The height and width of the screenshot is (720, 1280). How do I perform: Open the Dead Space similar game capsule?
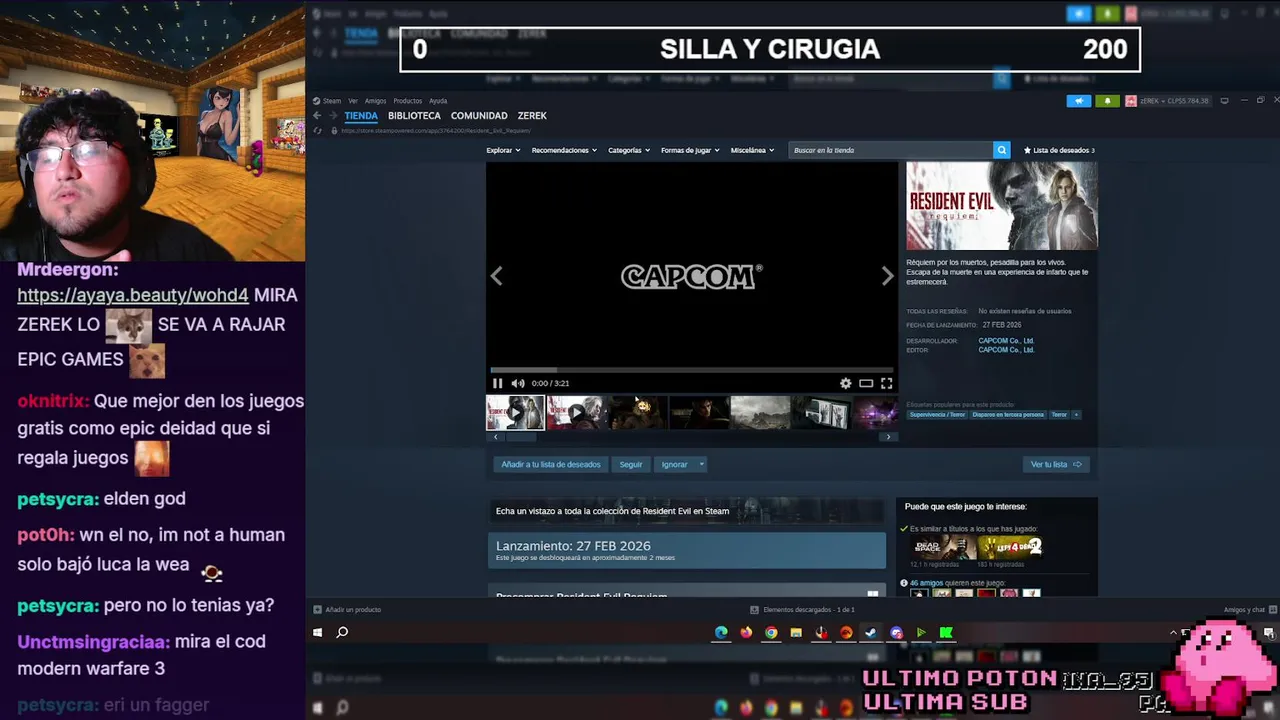click(x=942, y=547)
